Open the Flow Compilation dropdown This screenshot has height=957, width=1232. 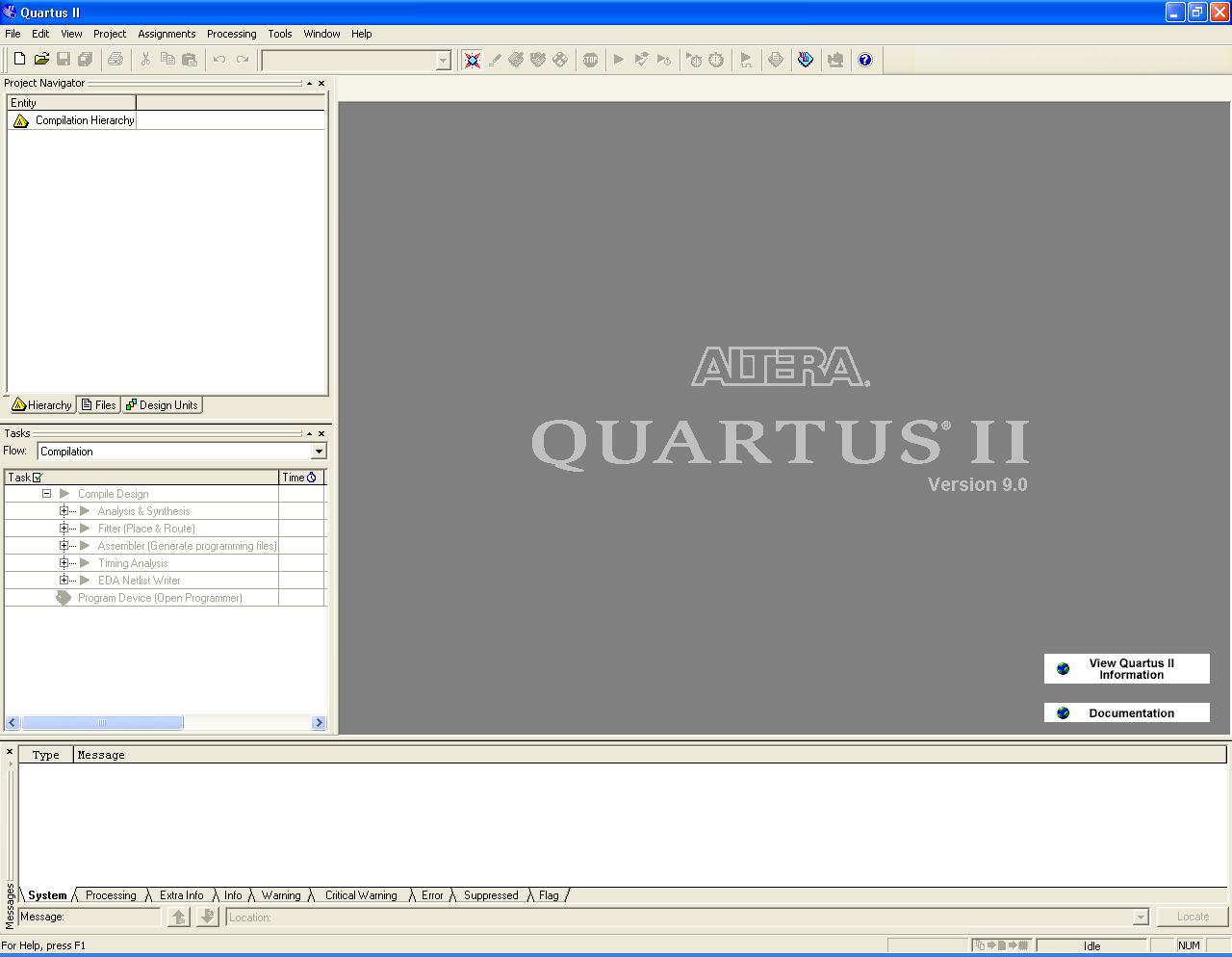(319, 452)
